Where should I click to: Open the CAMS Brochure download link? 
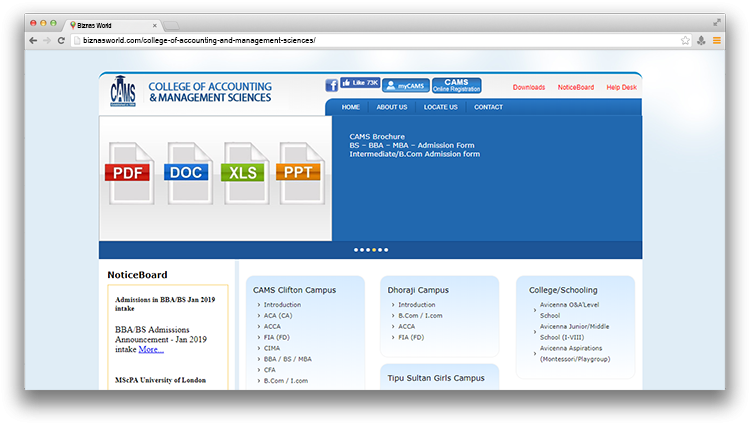pyautogui.click(x=377, y=137)
